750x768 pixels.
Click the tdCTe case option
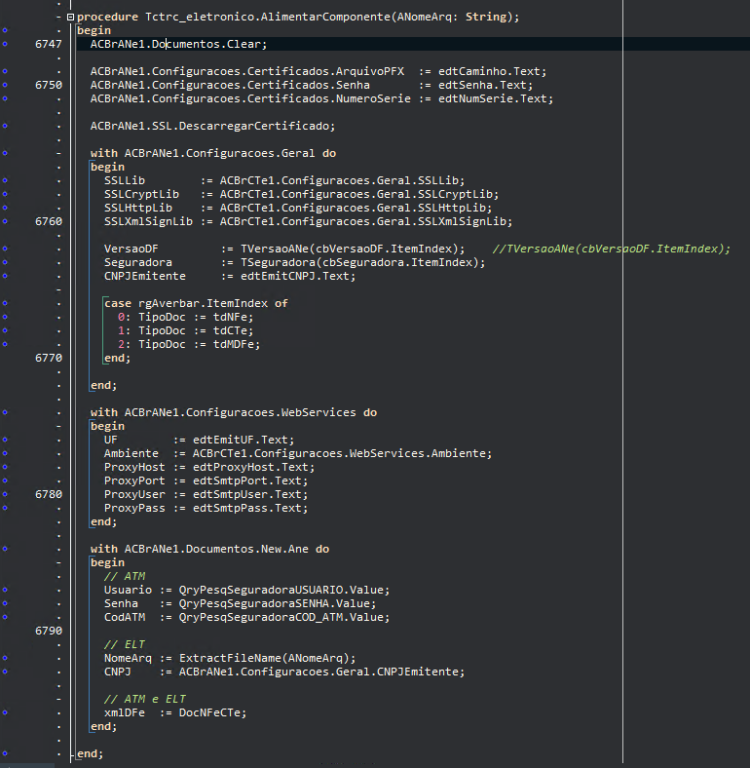(186, 331)
